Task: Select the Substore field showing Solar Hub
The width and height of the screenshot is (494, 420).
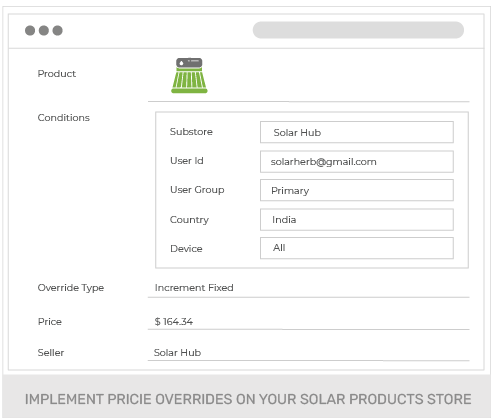Action: (x=357, y=132)
